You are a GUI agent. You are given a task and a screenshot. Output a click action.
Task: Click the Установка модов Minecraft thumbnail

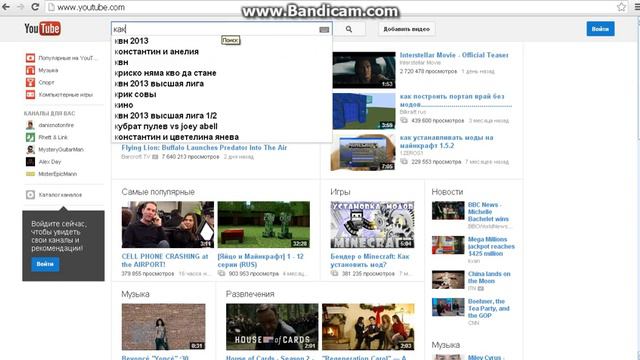coord(372,224)
